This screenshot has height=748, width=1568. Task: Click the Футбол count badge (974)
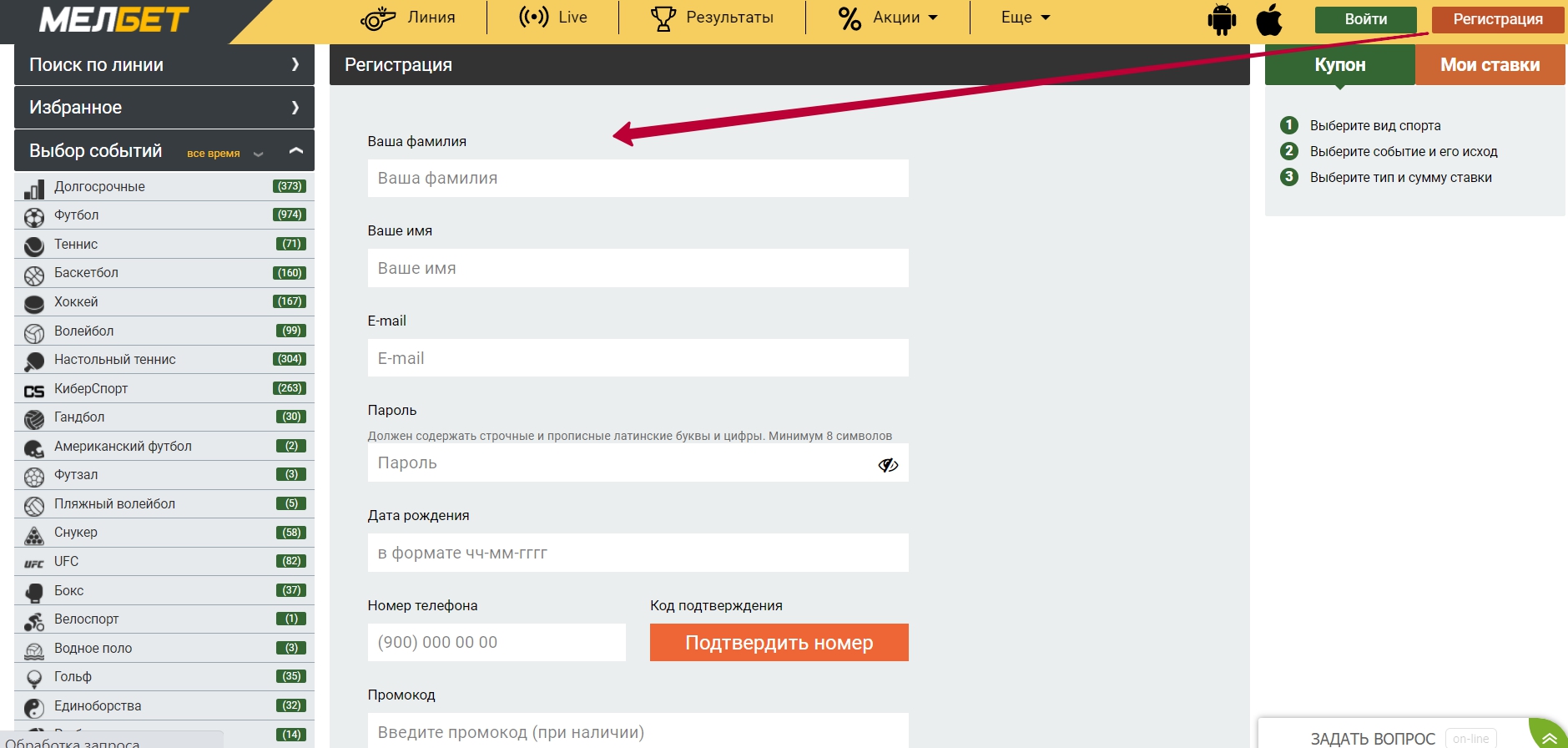click(290, 215)
